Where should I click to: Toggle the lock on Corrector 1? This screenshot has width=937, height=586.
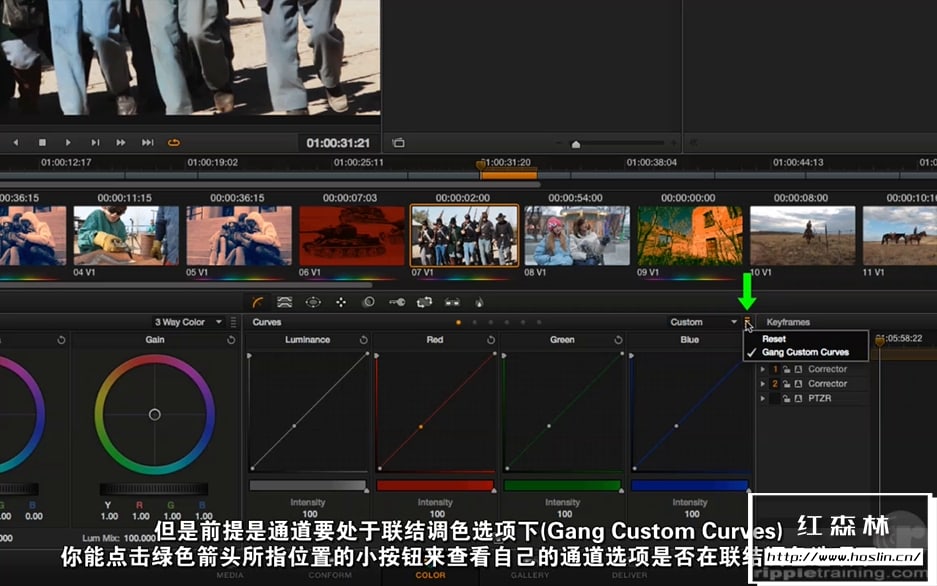tap(786, 369)
